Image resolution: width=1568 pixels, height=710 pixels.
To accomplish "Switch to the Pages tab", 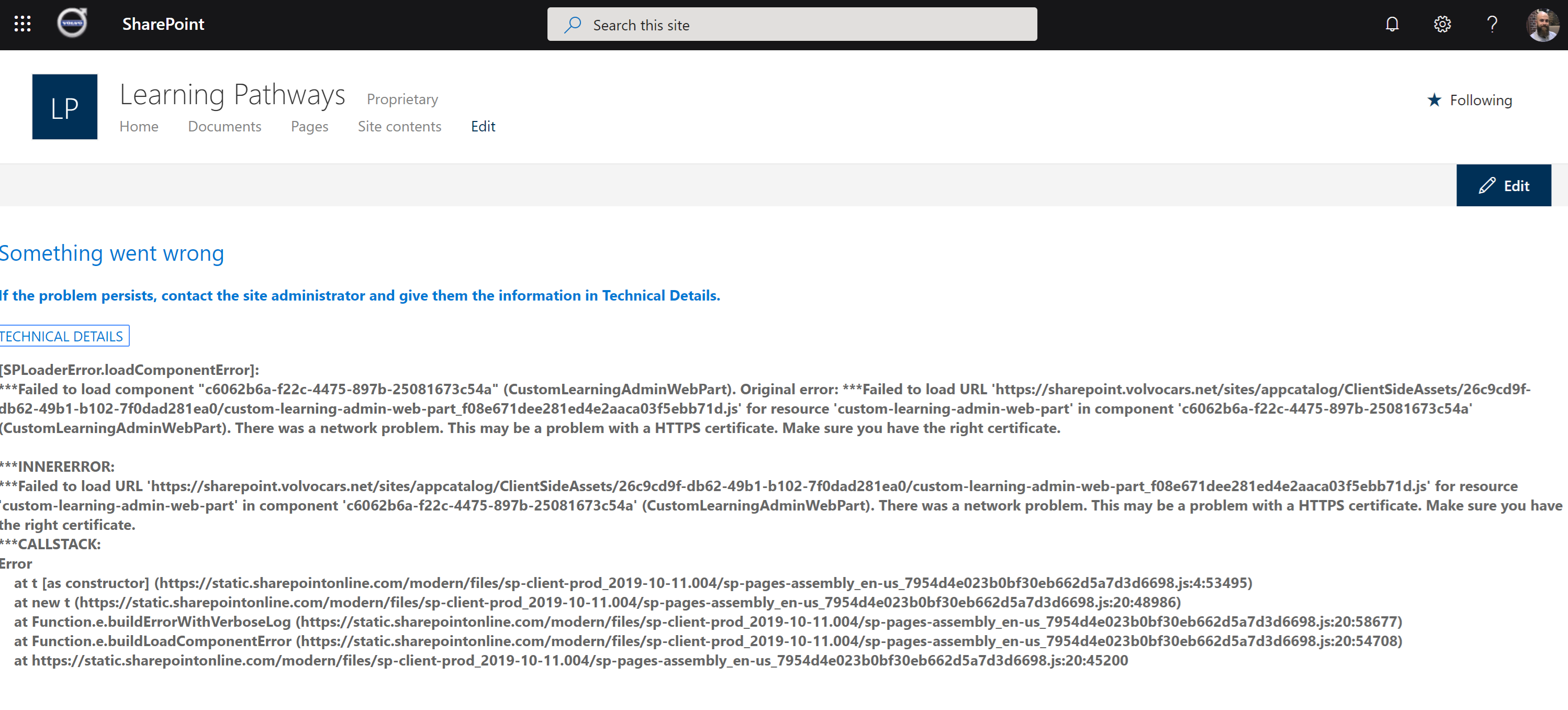I will coord(309,127).
